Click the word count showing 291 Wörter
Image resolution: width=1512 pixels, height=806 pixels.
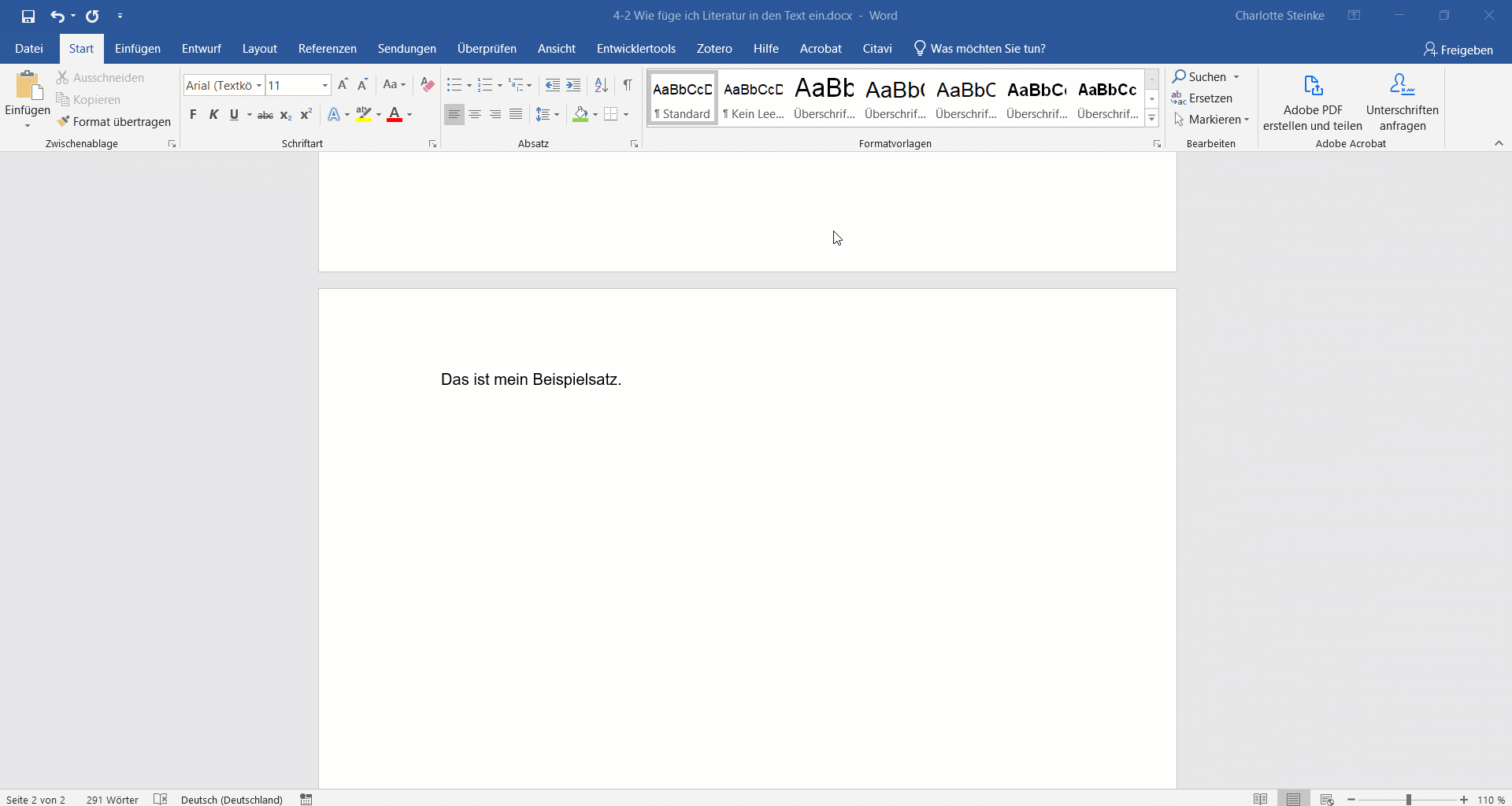point(111,799)
